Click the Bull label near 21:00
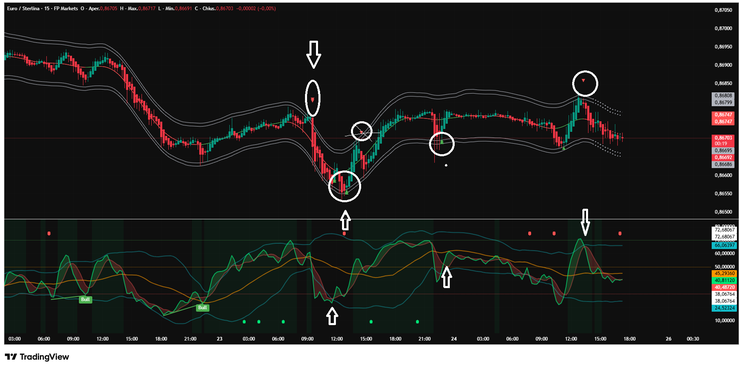 tap(203, 307)
